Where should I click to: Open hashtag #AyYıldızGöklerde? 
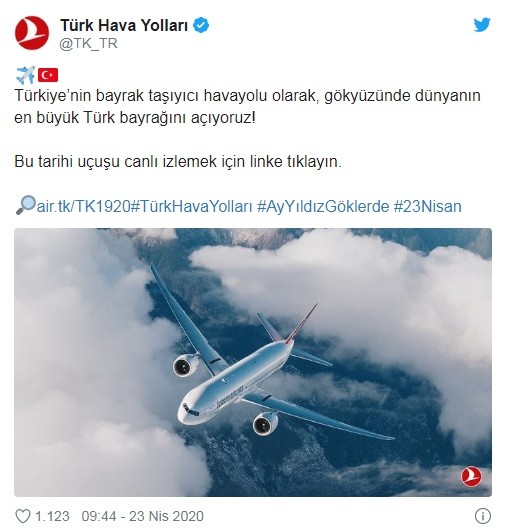[323, 206]
